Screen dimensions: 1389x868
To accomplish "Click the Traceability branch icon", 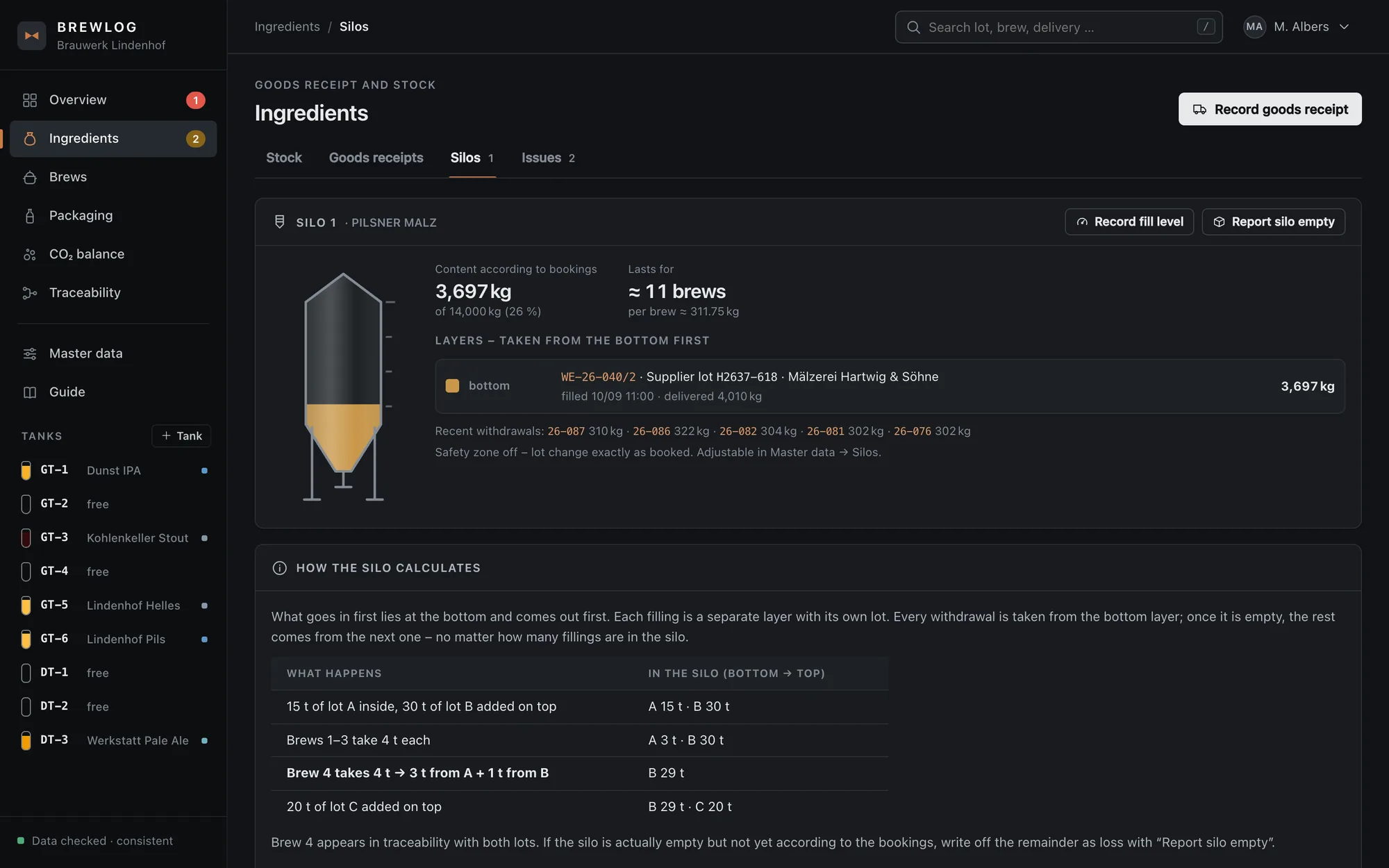I will pos(29,293).
